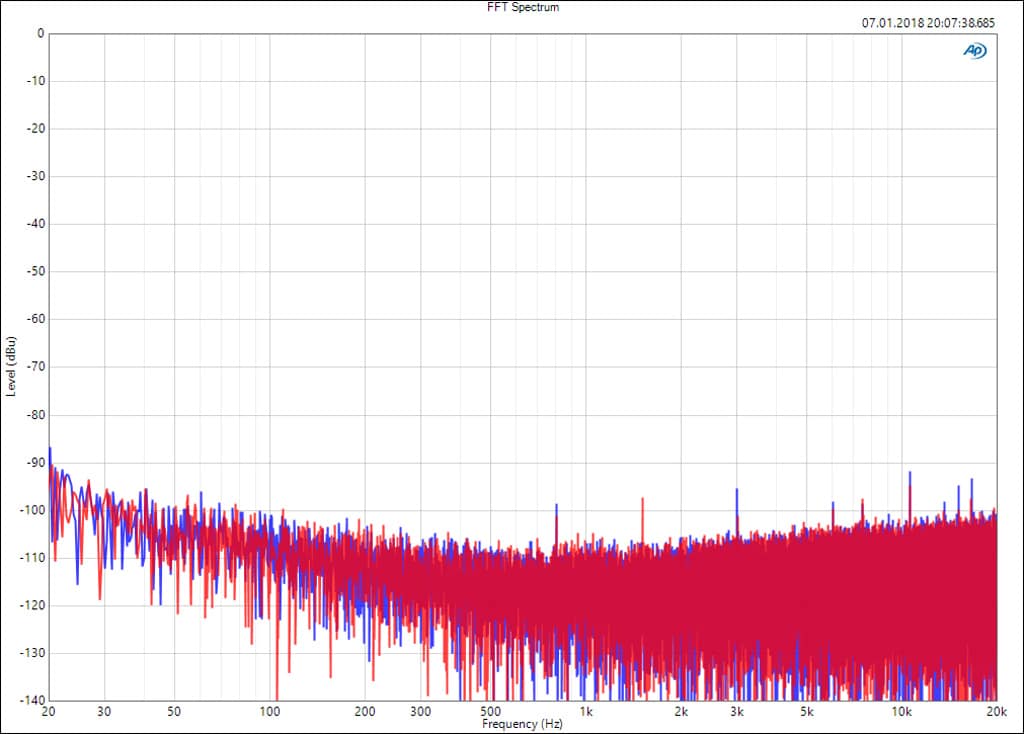Image resolution: width=1024 pixels, height=734 pixels.
Task: Click the blue spike tip at 3k
Action: (x=737, y=490)
